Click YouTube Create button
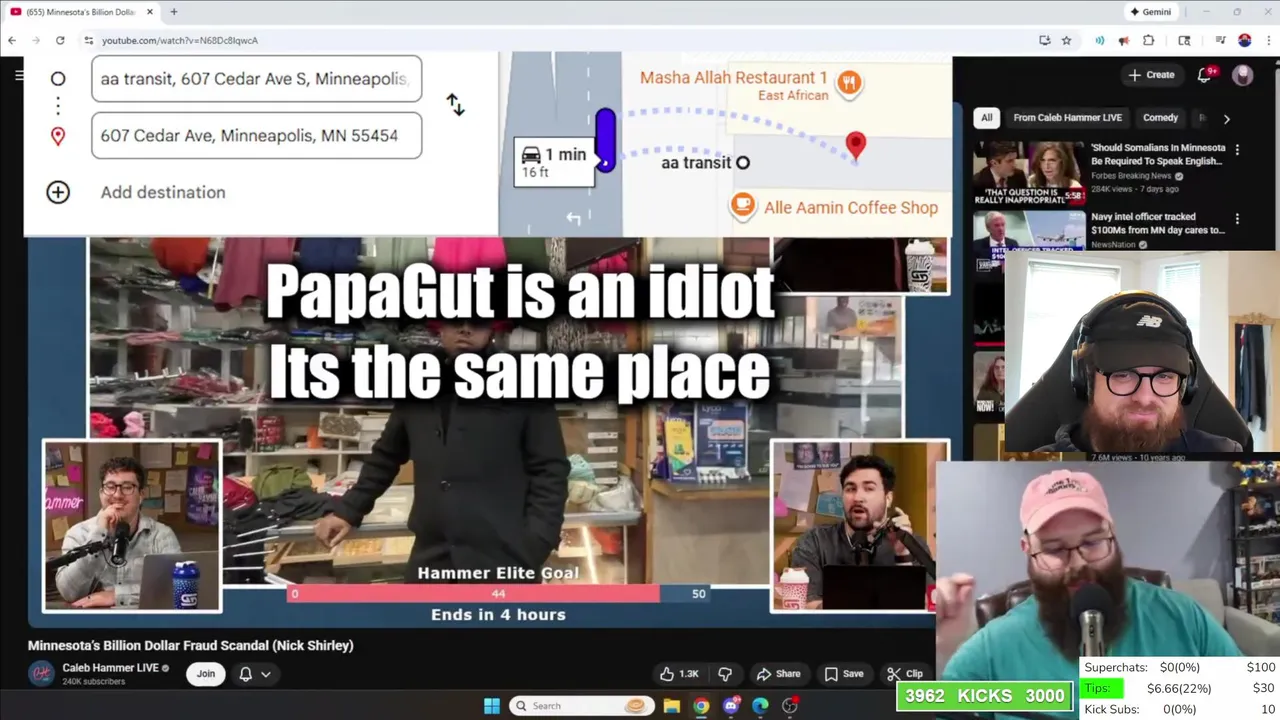This screenshot has width=1280, height=720. pos(1151,75)
